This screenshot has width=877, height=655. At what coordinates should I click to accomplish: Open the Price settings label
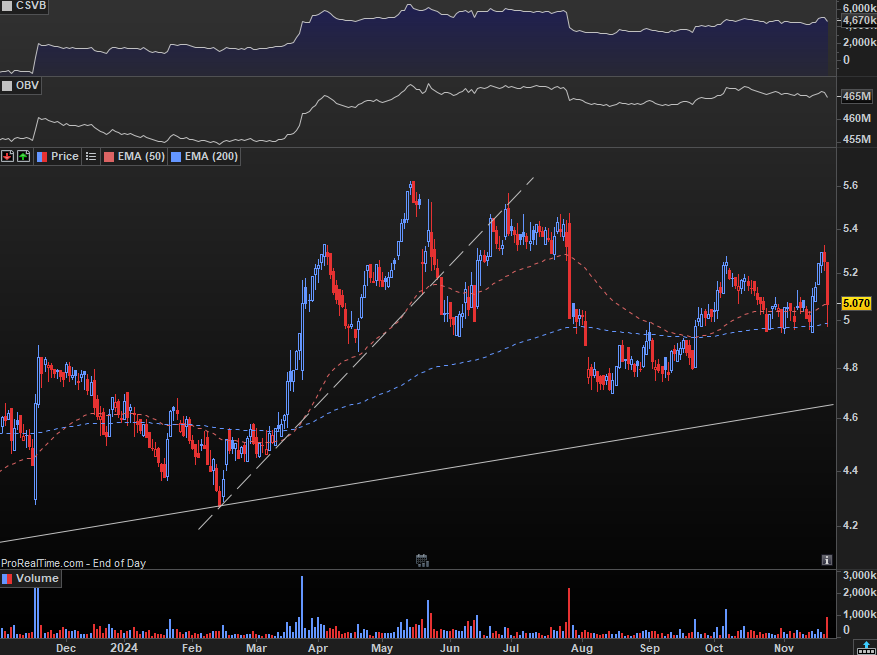(64, 157)
